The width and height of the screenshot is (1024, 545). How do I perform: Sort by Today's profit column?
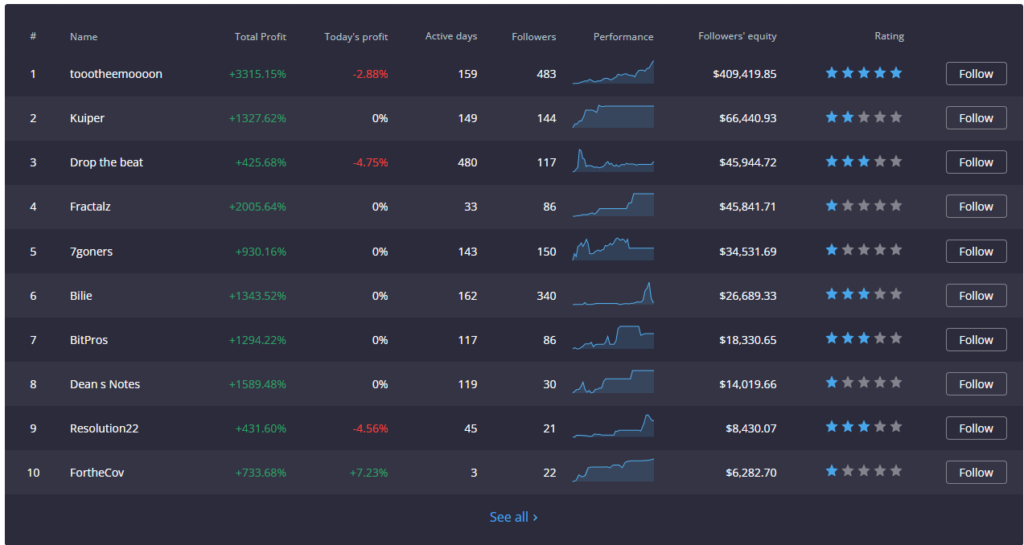point(356,37)
